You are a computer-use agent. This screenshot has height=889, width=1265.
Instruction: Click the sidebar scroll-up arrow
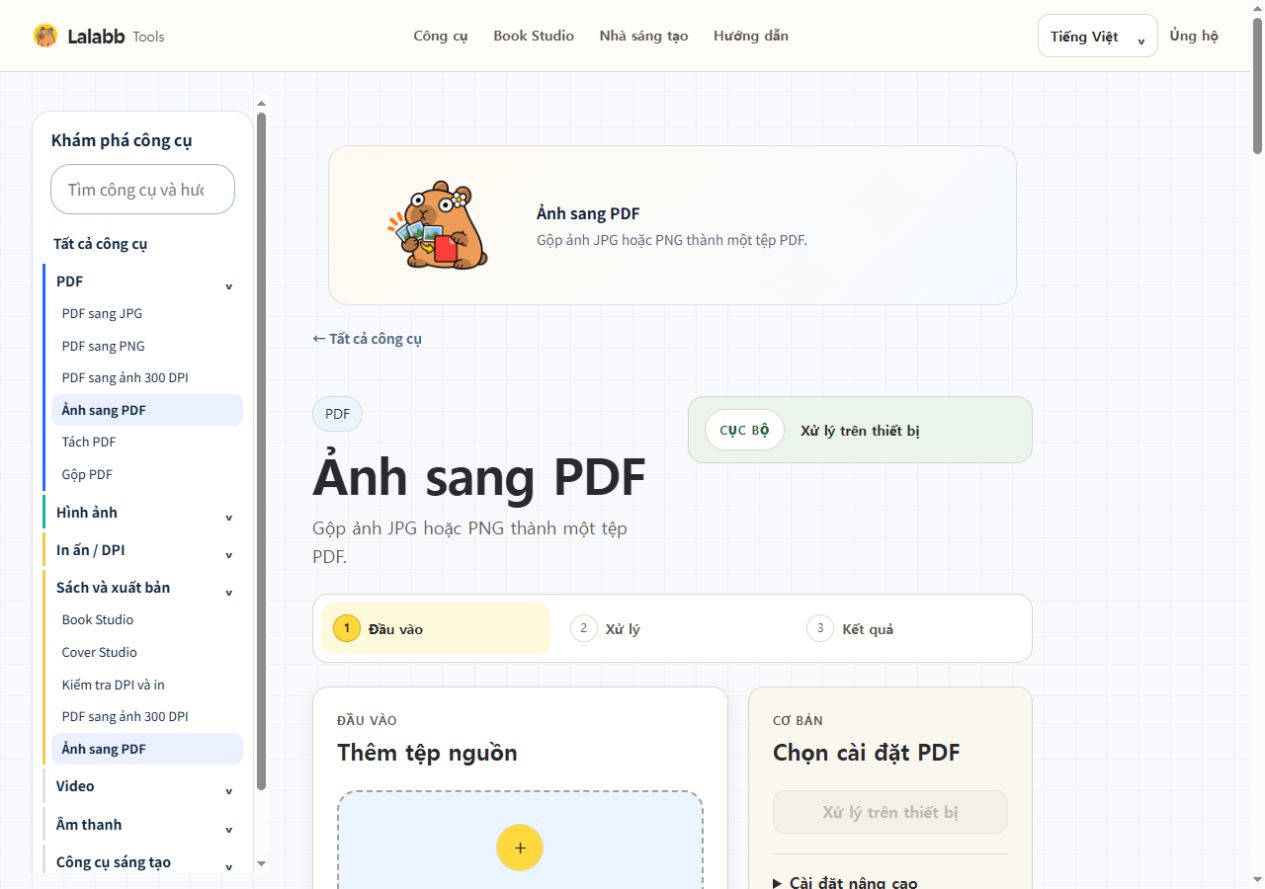coord(262,102)
